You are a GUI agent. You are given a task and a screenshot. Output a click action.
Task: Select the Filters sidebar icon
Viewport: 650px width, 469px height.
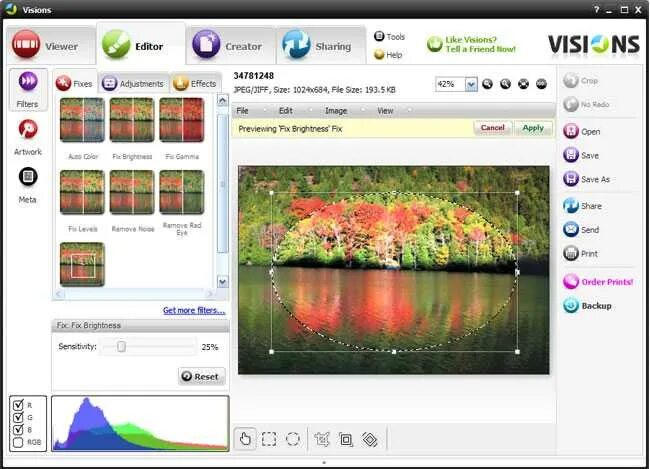click(28, 90)
